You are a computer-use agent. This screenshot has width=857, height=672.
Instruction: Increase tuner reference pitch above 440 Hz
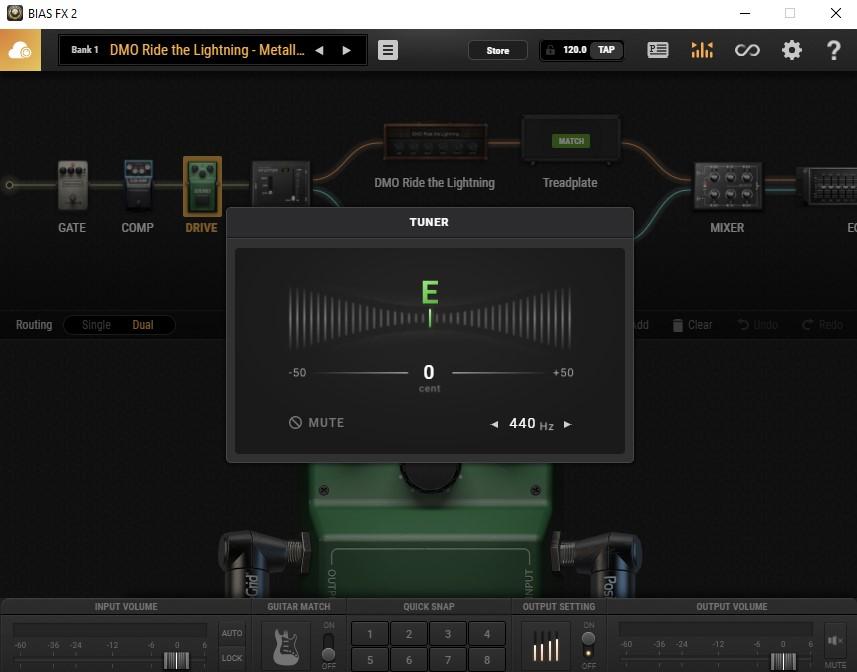pos(567,425)
